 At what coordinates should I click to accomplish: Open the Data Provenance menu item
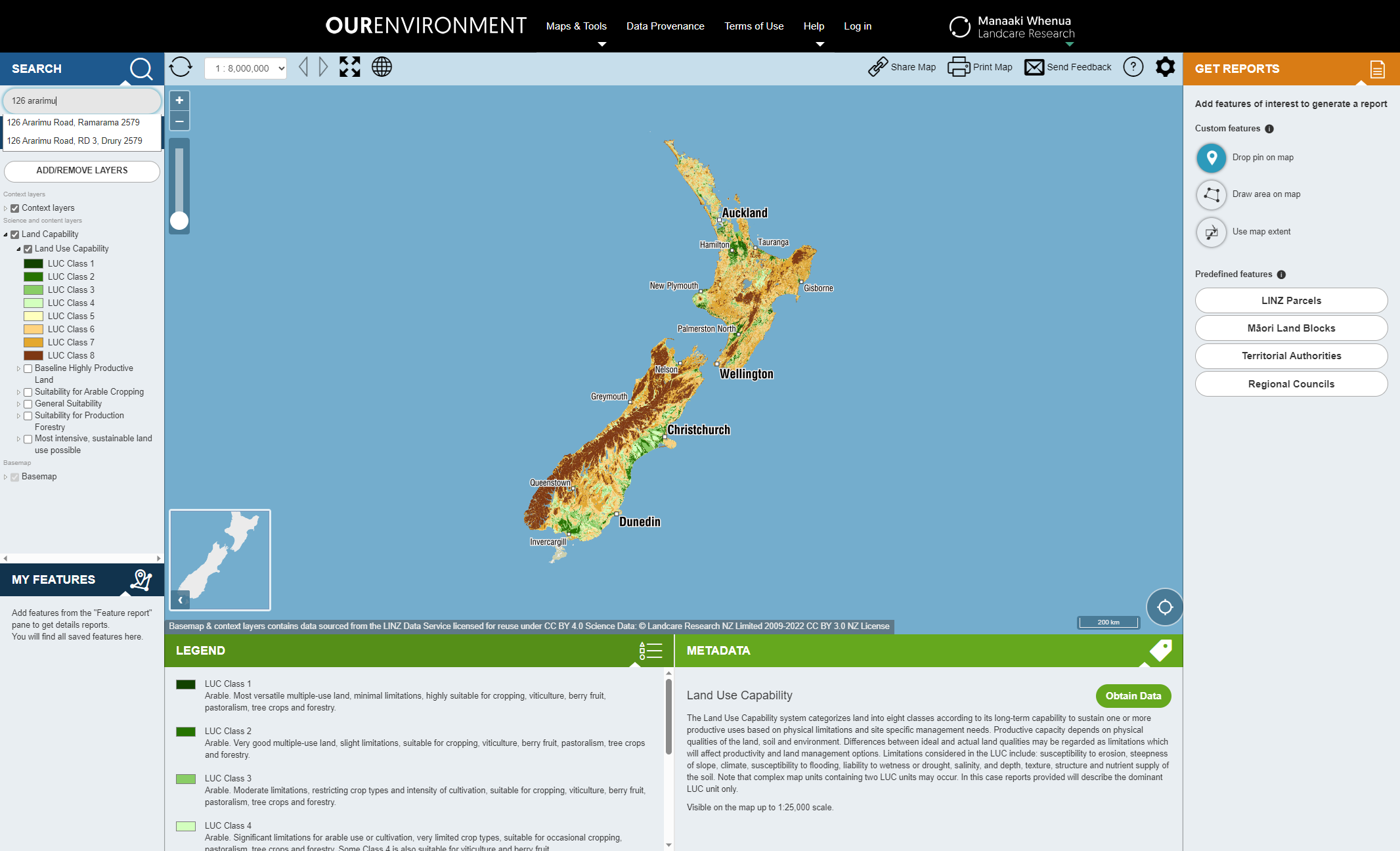click(x=665, y=26)
